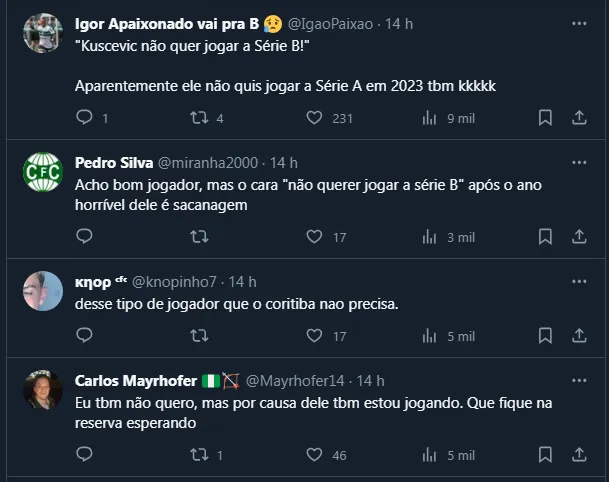609x482 pixels.
Task: Open the 14 h timestamp on knopinho7's tweet
Action: point(243,281)
